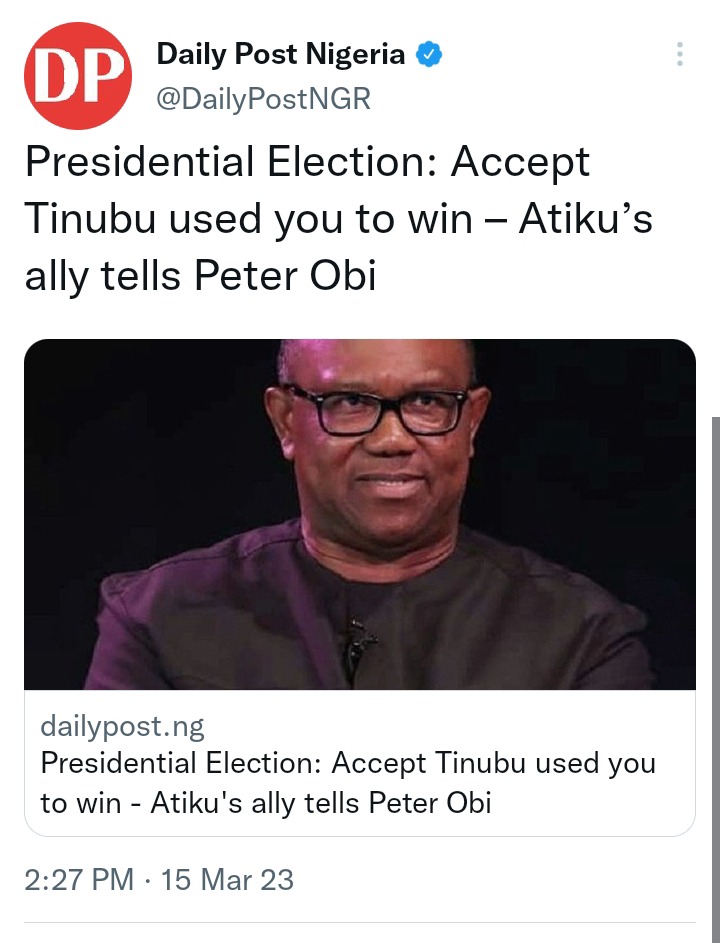
Task: Click the @DailyPostNGR handle
Action: point(263,99)
